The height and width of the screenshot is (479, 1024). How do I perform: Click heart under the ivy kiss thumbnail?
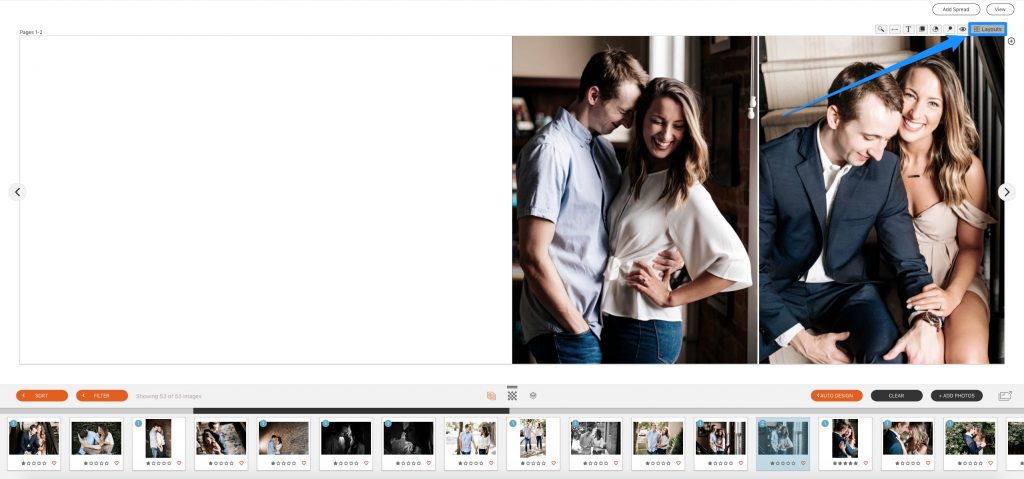point(990,463)
